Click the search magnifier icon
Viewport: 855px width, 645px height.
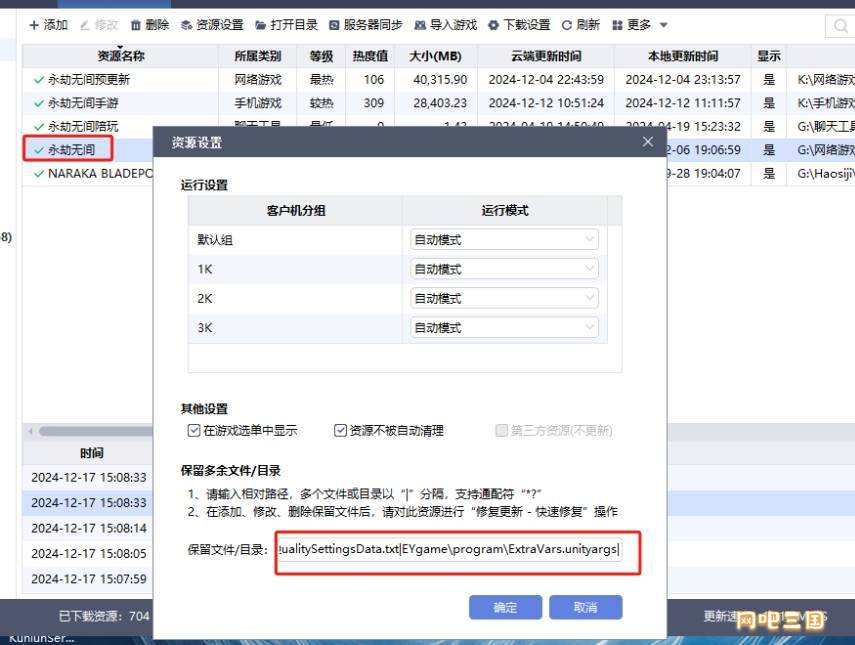pyautogui.click(x=840, y=26)
